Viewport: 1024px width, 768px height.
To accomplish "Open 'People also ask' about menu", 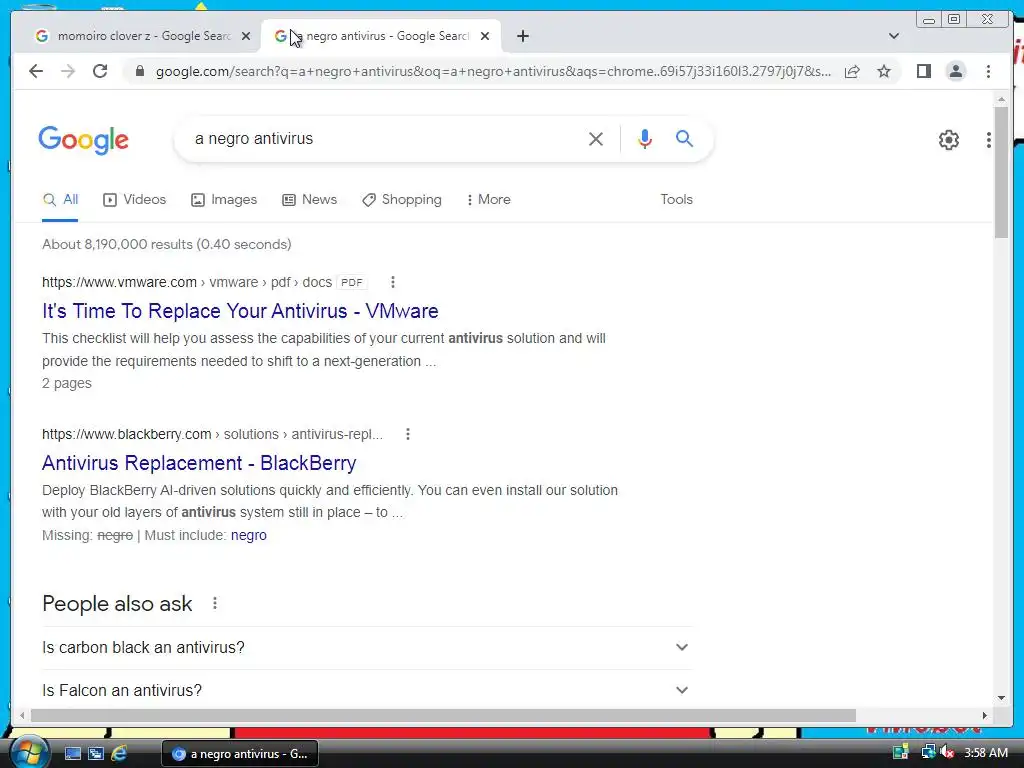I will [x=215, y=603].
